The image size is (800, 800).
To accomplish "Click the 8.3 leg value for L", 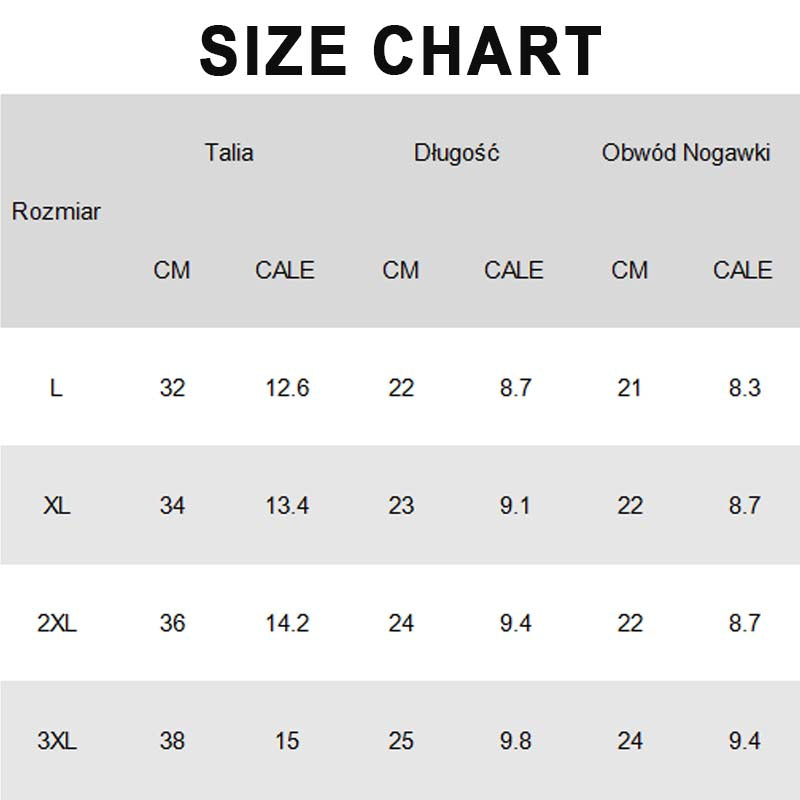I will click(x=744, y=388).
